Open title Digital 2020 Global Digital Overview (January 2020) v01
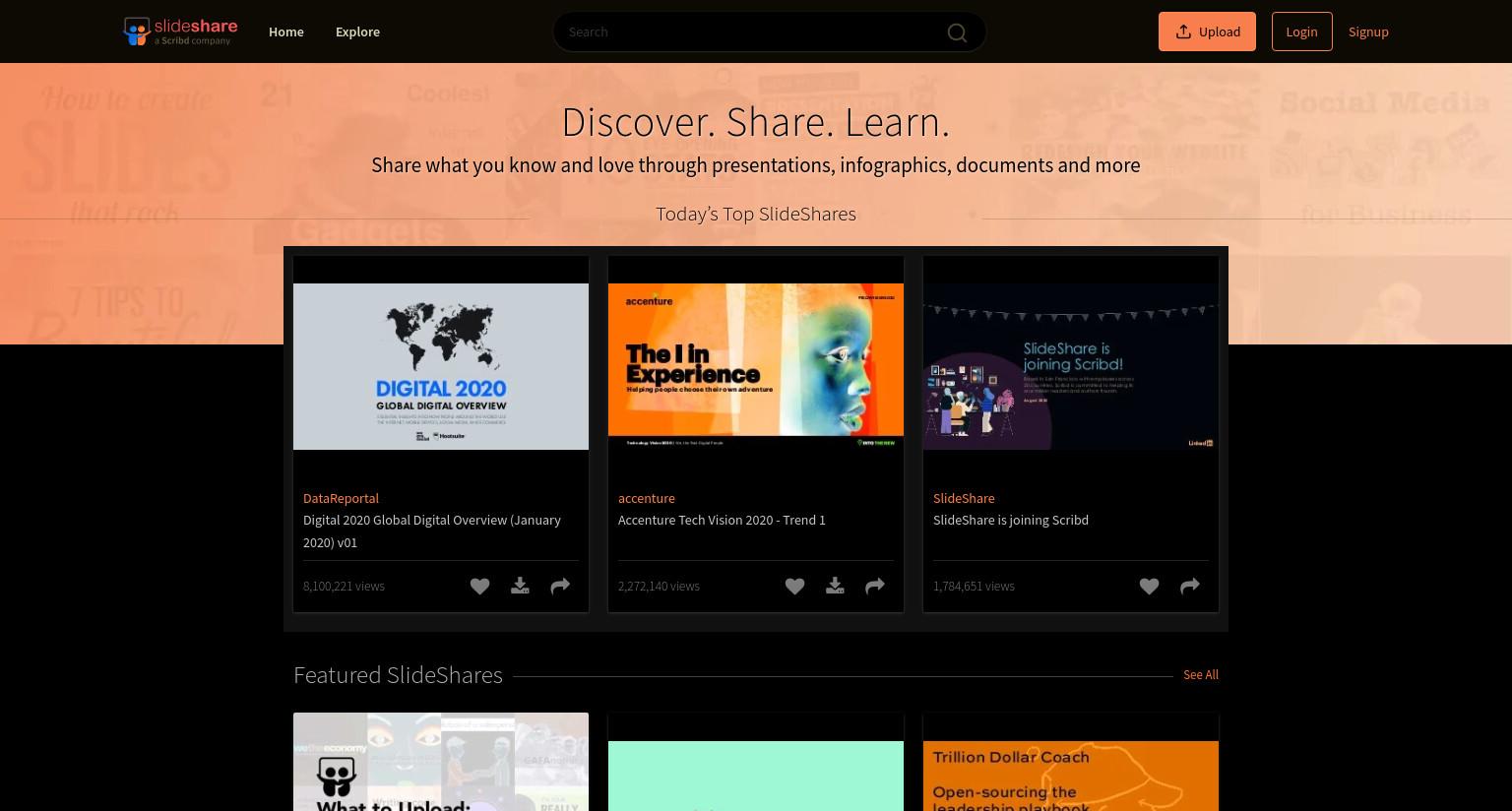 [x=432, y=530]
